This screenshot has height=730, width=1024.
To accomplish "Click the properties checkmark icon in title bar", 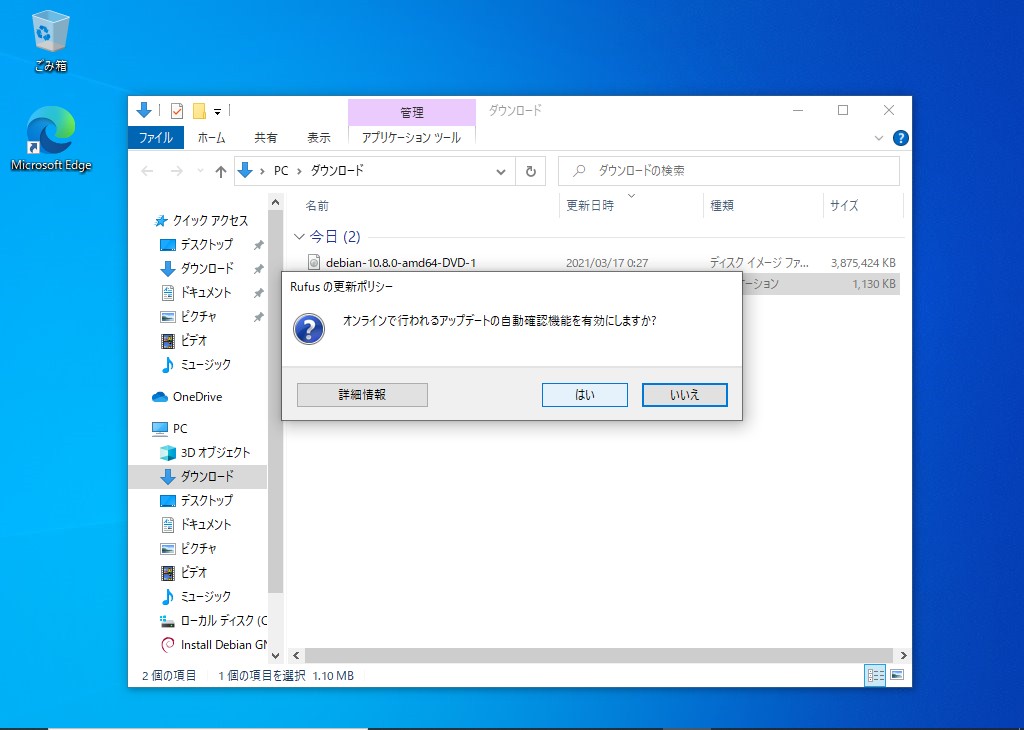I will pyautogui.click(x=177, y=110).
